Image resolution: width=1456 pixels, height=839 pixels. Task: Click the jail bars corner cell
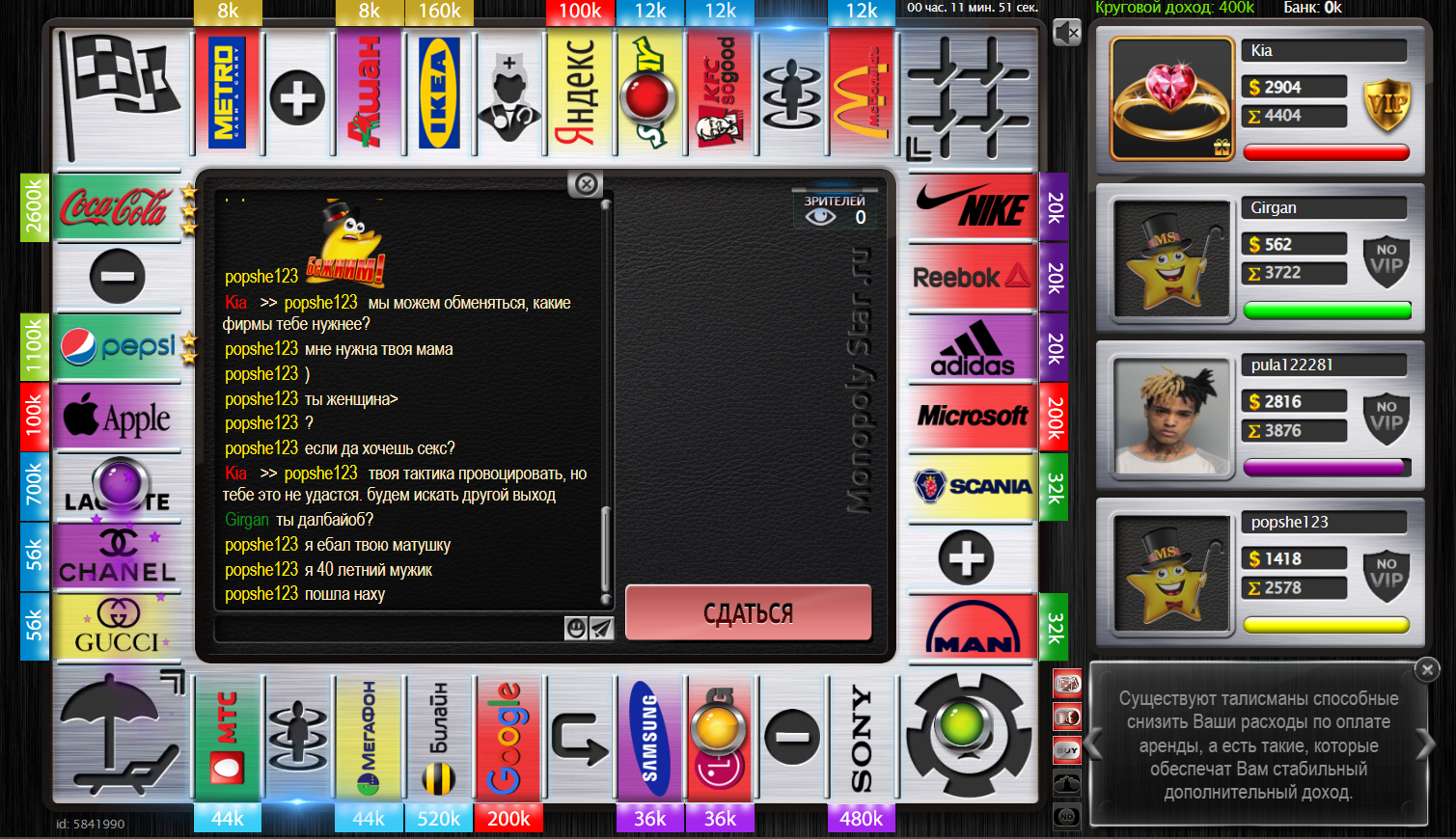[x=970, y=95]
